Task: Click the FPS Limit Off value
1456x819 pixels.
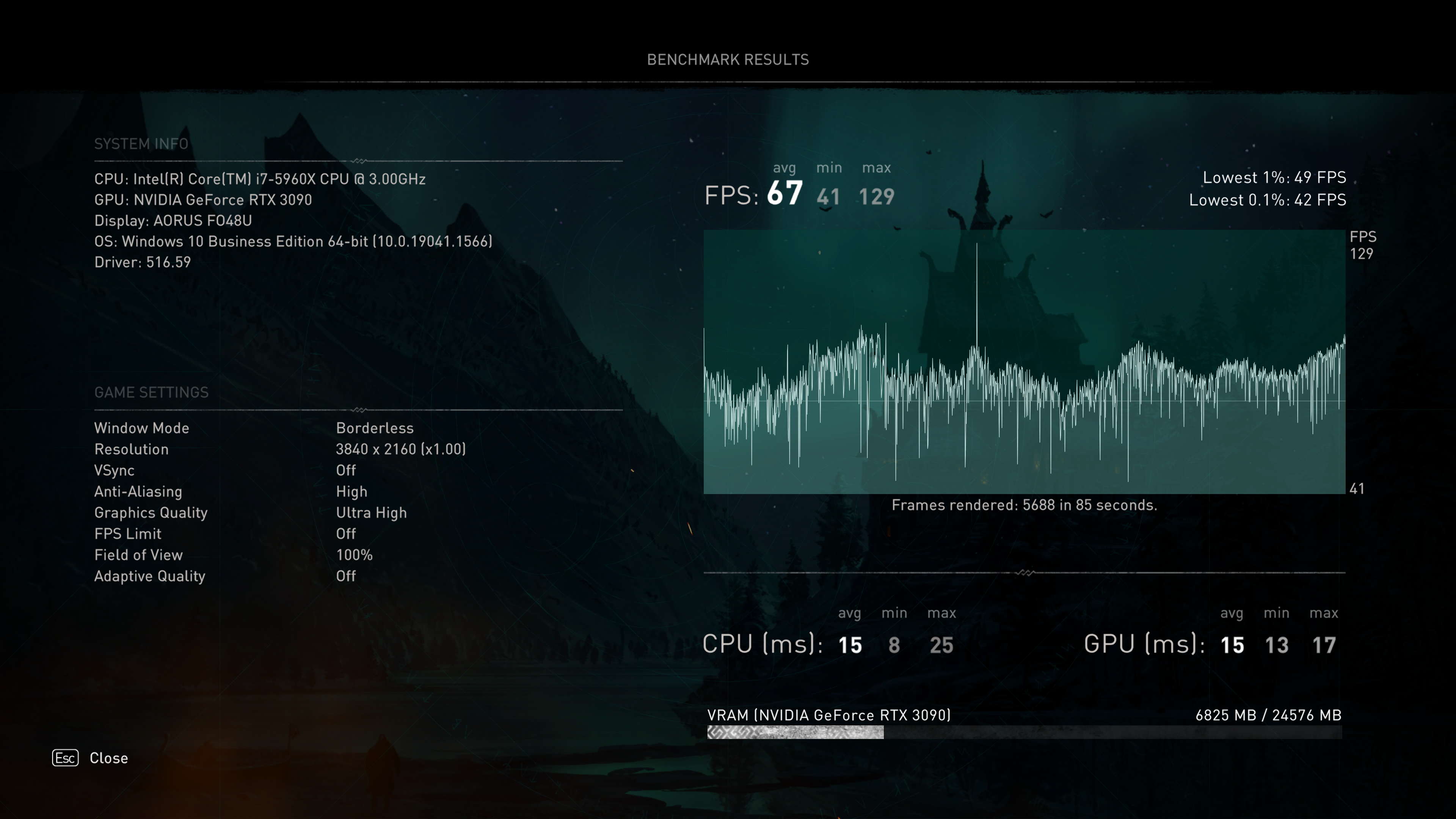Action: tap(346, 533)
